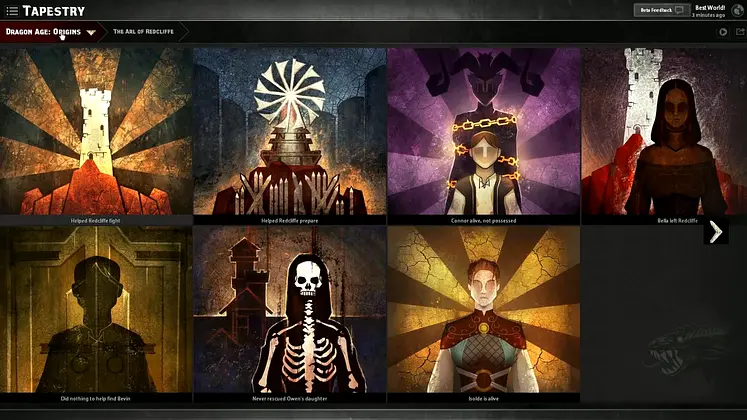The width and height of the screenshot is (747, 420).
Task: Click the share/export icon
Action: [x=740, y=32]
